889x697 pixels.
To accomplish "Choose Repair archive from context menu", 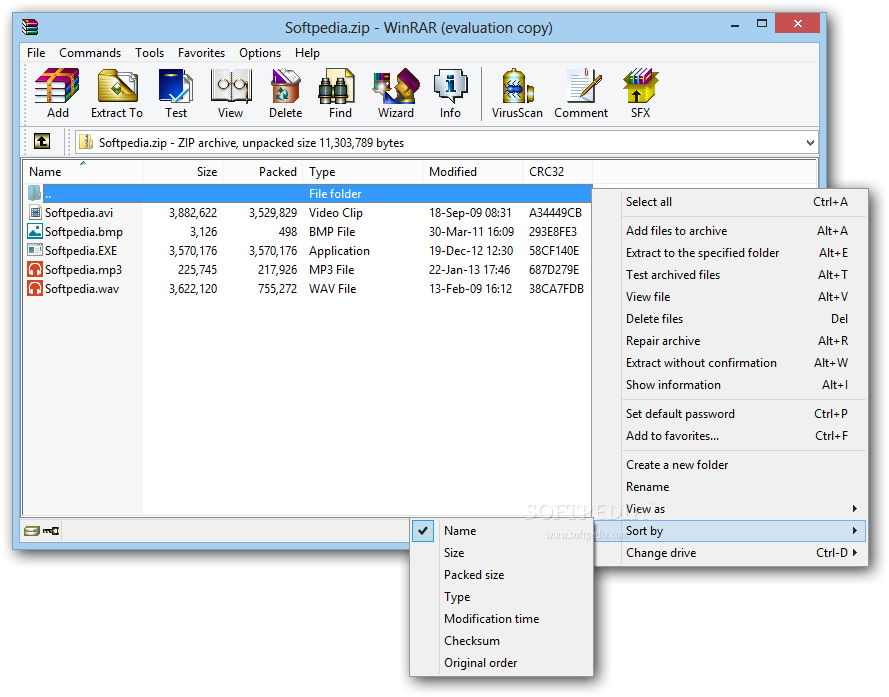I will tap(662, 340).
